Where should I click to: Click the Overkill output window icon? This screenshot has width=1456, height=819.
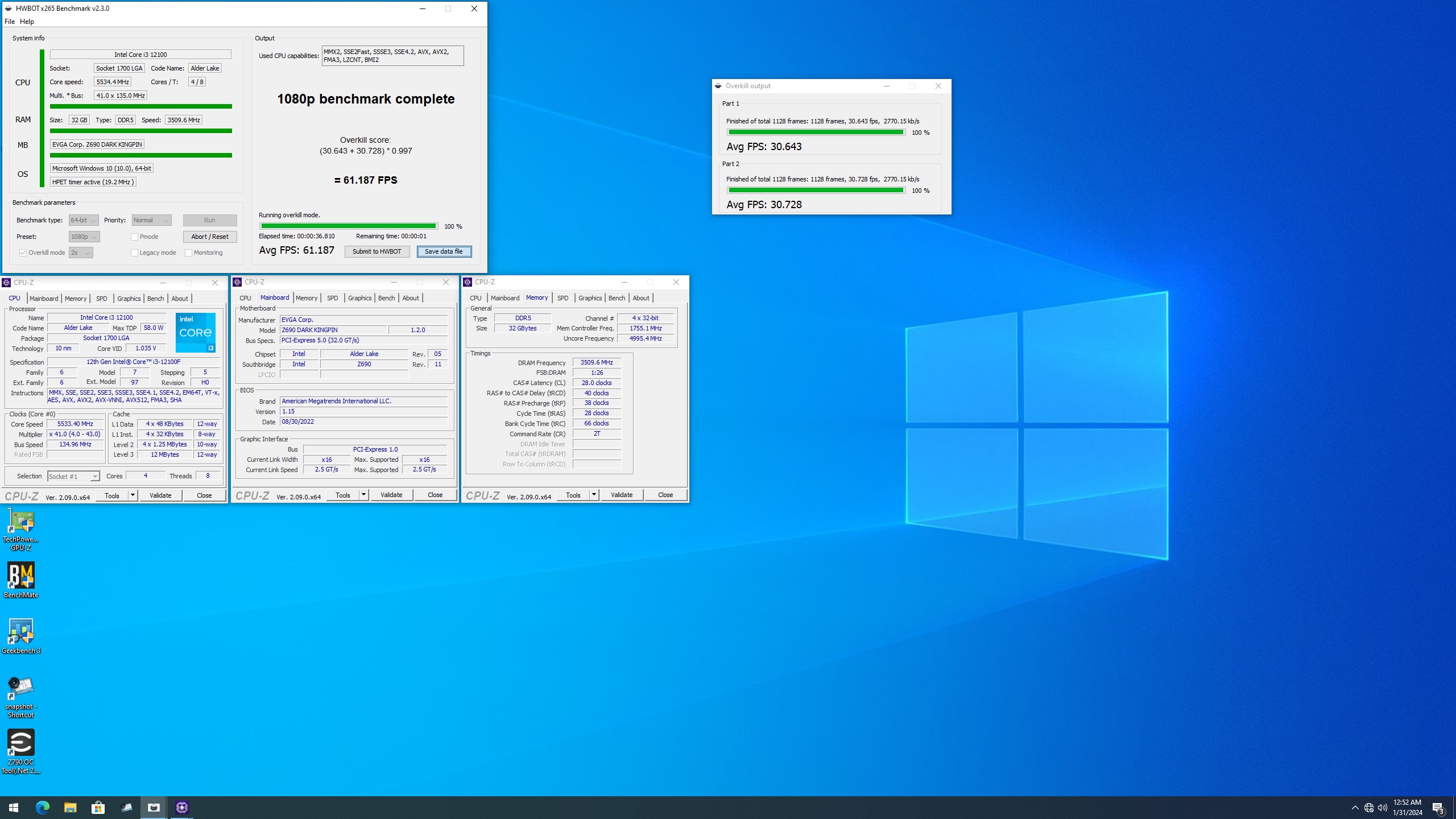718,86
